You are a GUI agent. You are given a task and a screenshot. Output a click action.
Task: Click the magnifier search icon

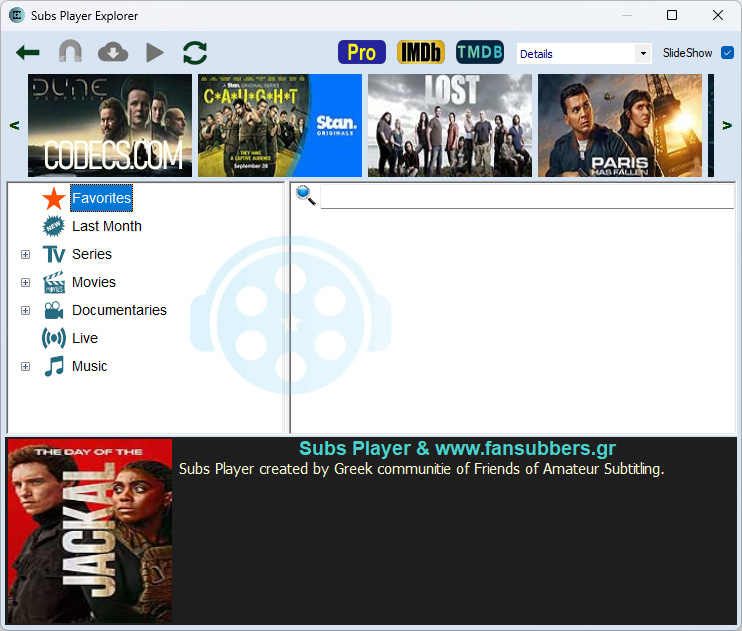(305, 195)
